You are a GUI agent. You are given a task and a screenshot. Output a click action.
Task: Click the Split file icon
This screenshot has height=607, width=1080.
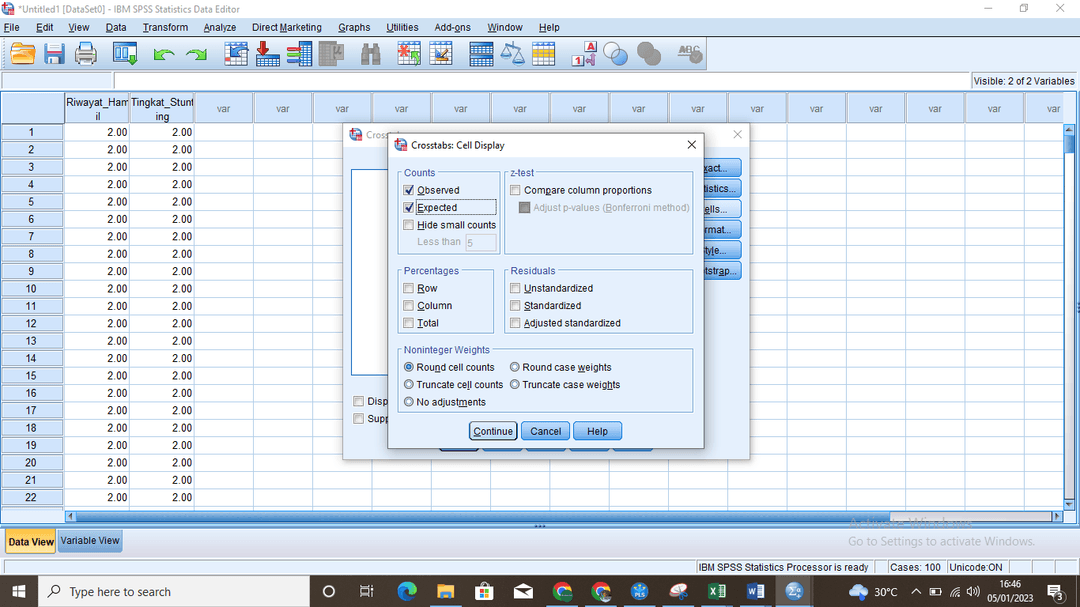(x=481, y=54)
